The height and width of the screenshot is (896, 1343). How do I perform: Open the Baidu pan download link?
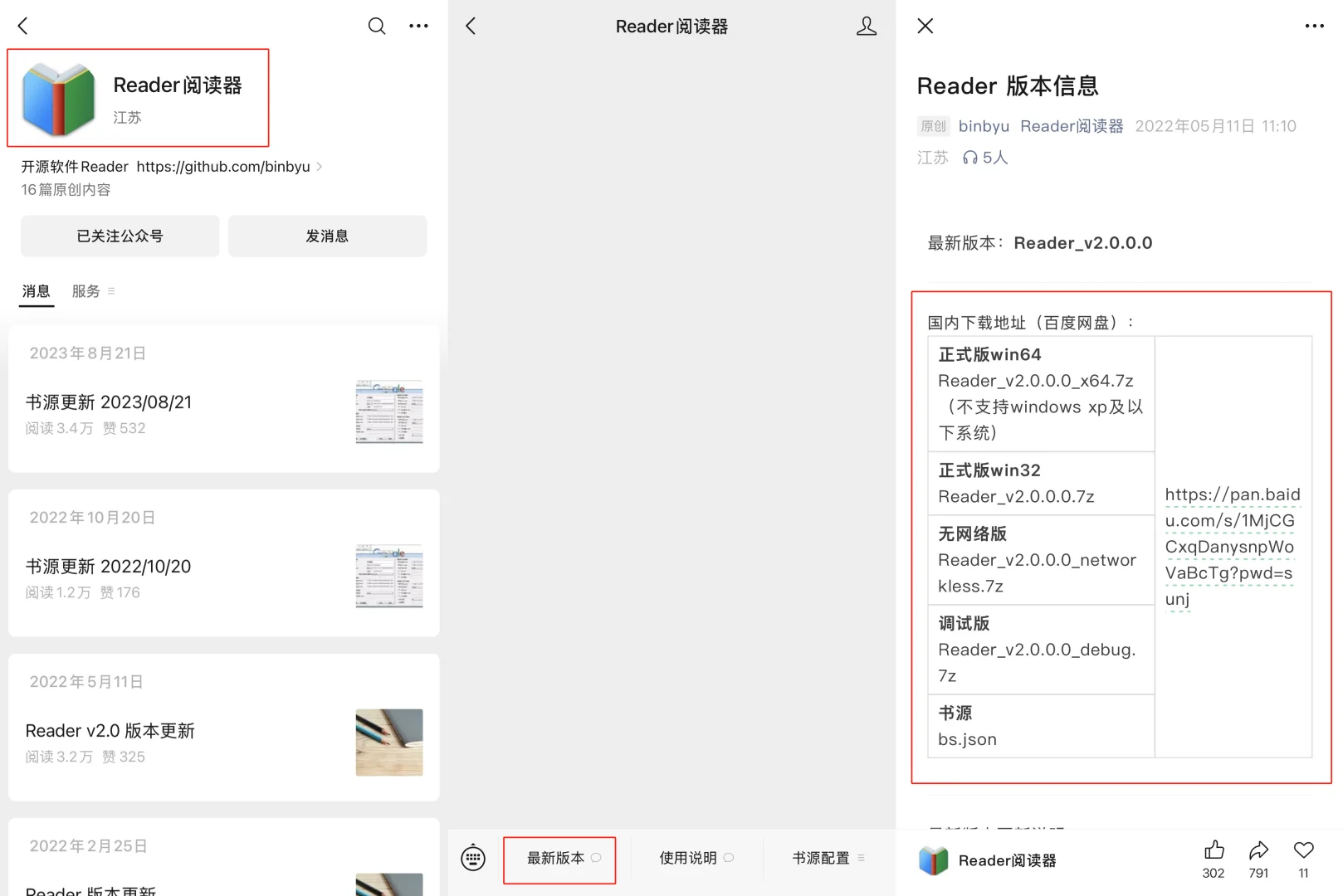tap(1232, 547)
